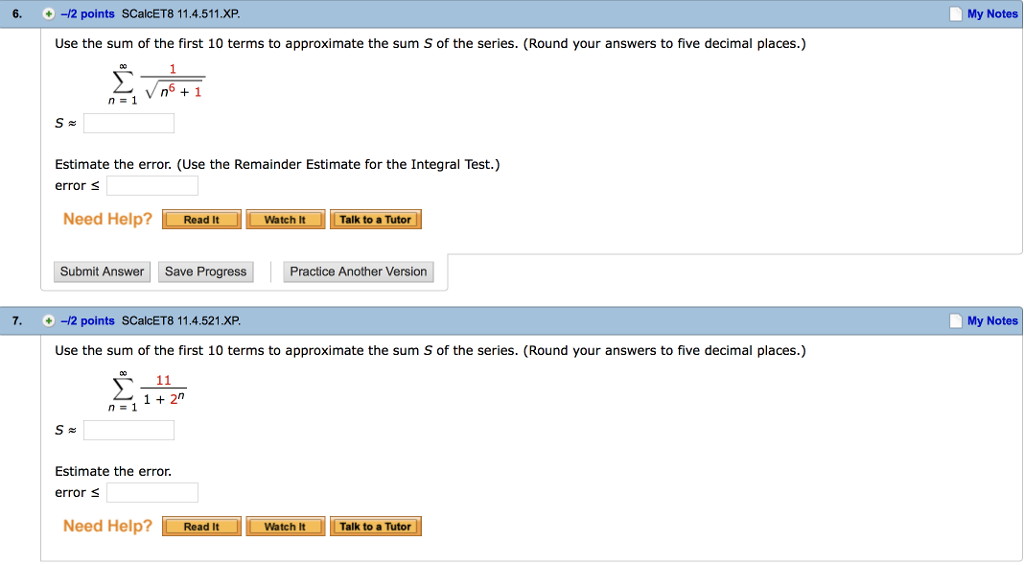Viewport: 1024px width, 565px height.
Task: Click error ≤ input field for question 6
Action: tap(153, 186)
